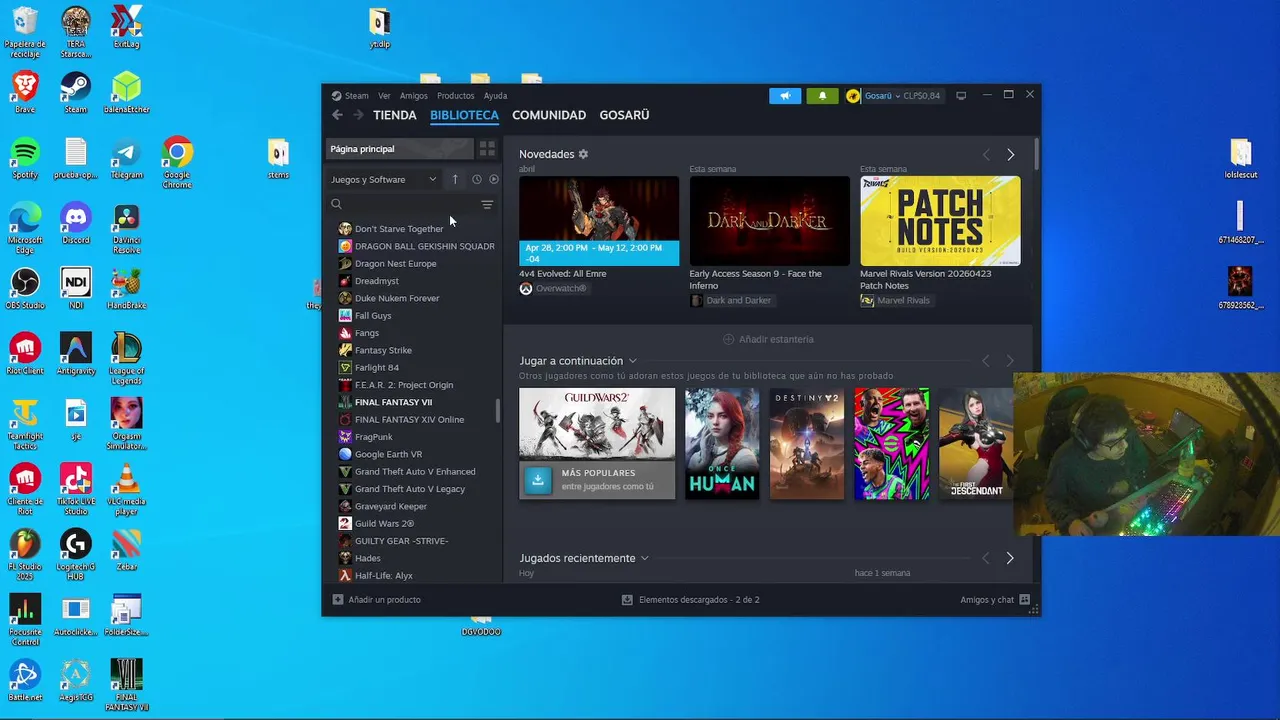This screenshot has width=1280, height=720.
Task: Open the Discord desktop shortcut
Action: (76, 223)
